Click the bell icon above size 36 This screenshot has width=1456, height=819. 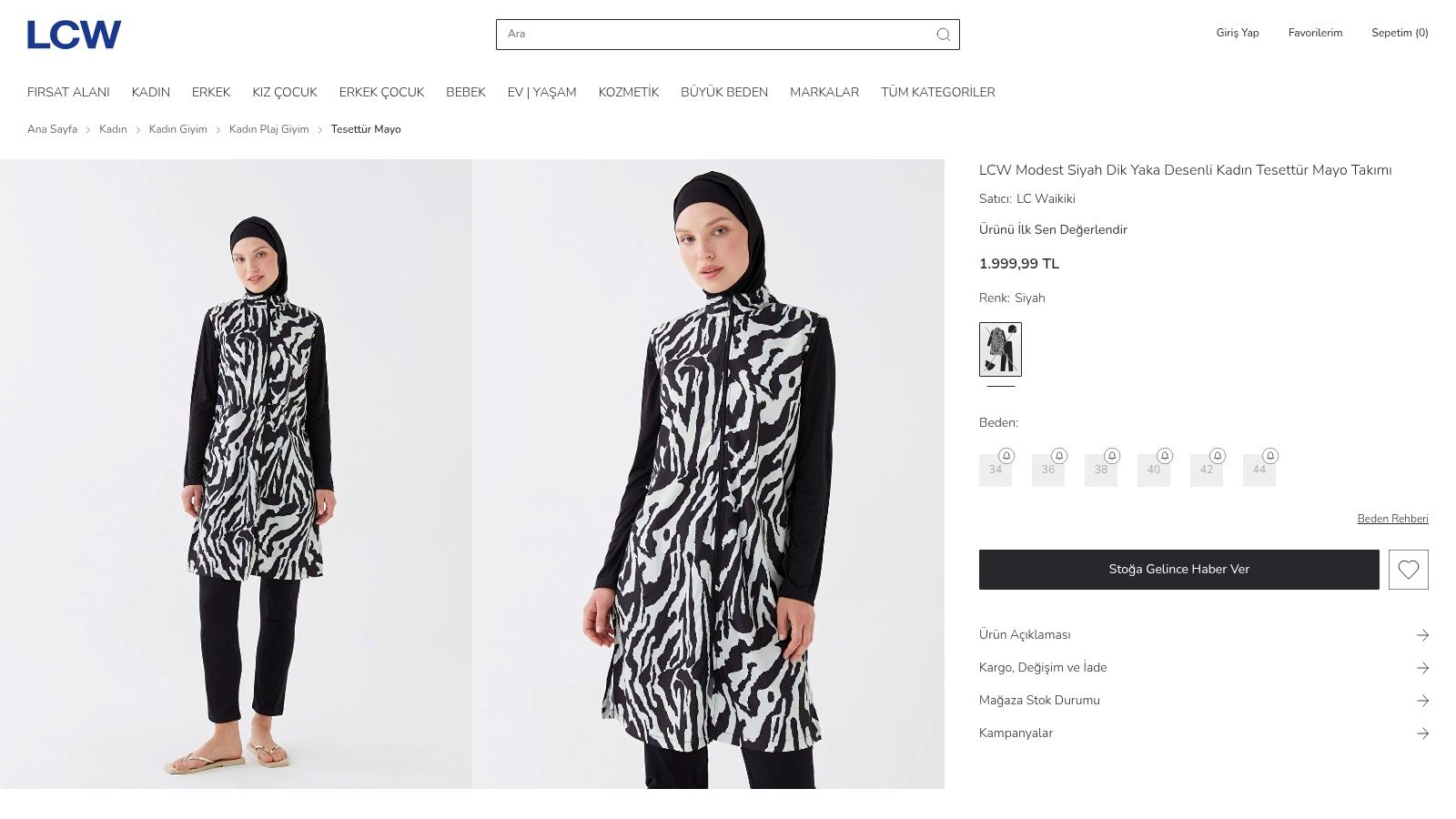click(1059, 456)
